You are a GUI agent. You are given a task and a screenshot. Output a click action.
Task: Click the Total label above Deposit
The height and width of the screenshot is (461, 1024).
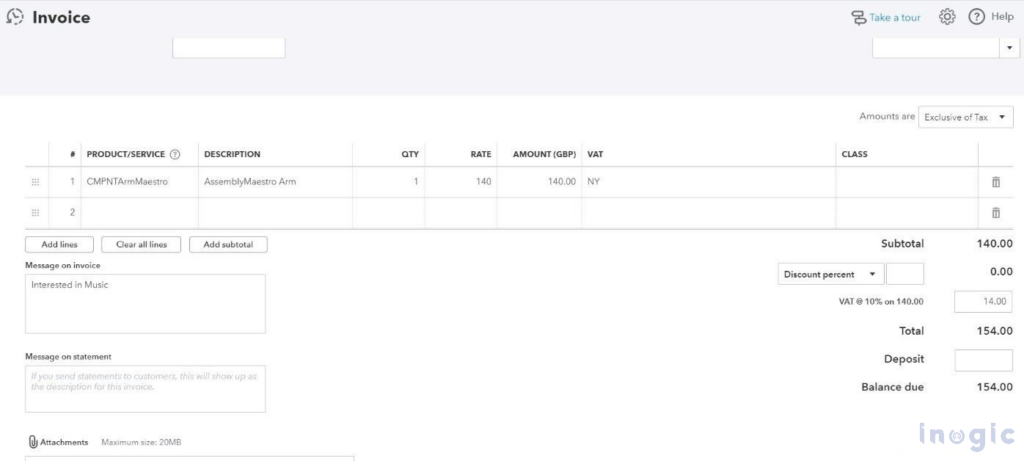[x=912, y=331]
